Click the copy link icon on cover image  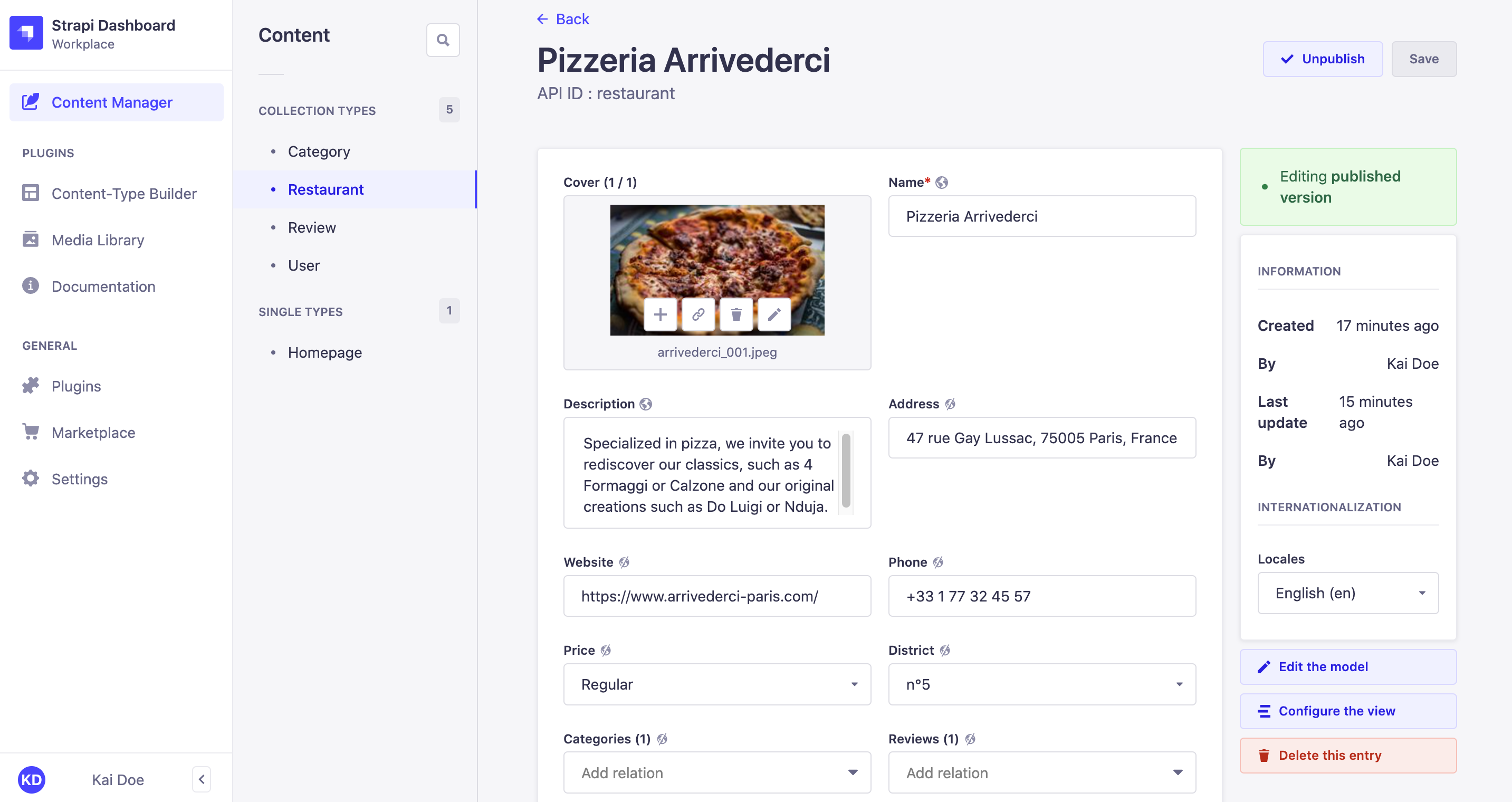pyautogui.click(x=698, y=315)
